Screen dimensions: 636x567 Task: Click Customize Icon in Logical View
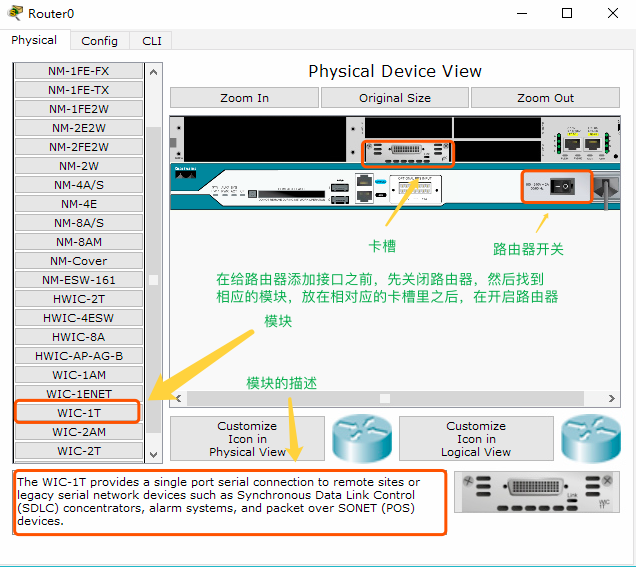point(476,439)
